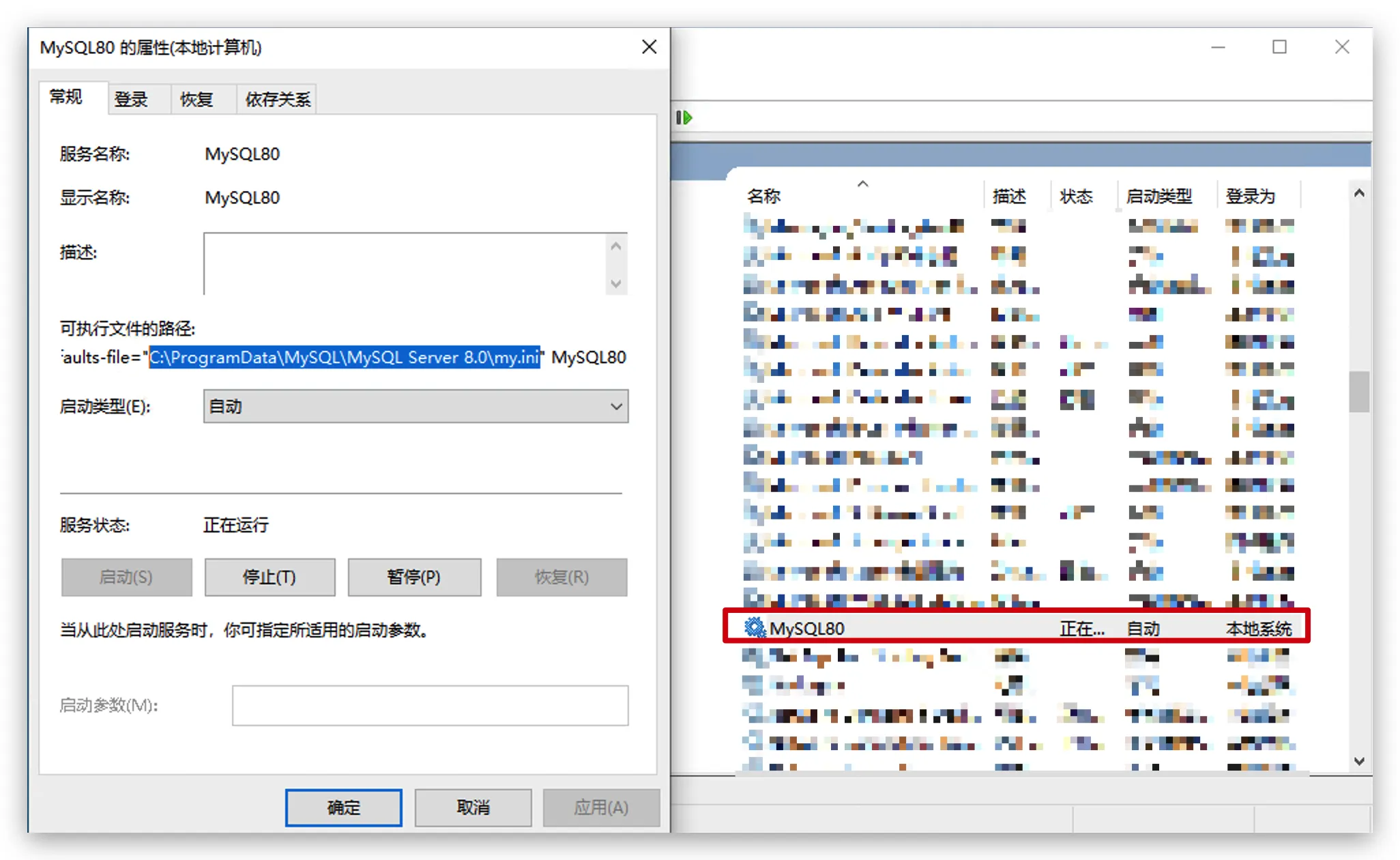This screenshot has width=1400, height=860.
Task: Switch to the 登录 tab
Action: 131,100
